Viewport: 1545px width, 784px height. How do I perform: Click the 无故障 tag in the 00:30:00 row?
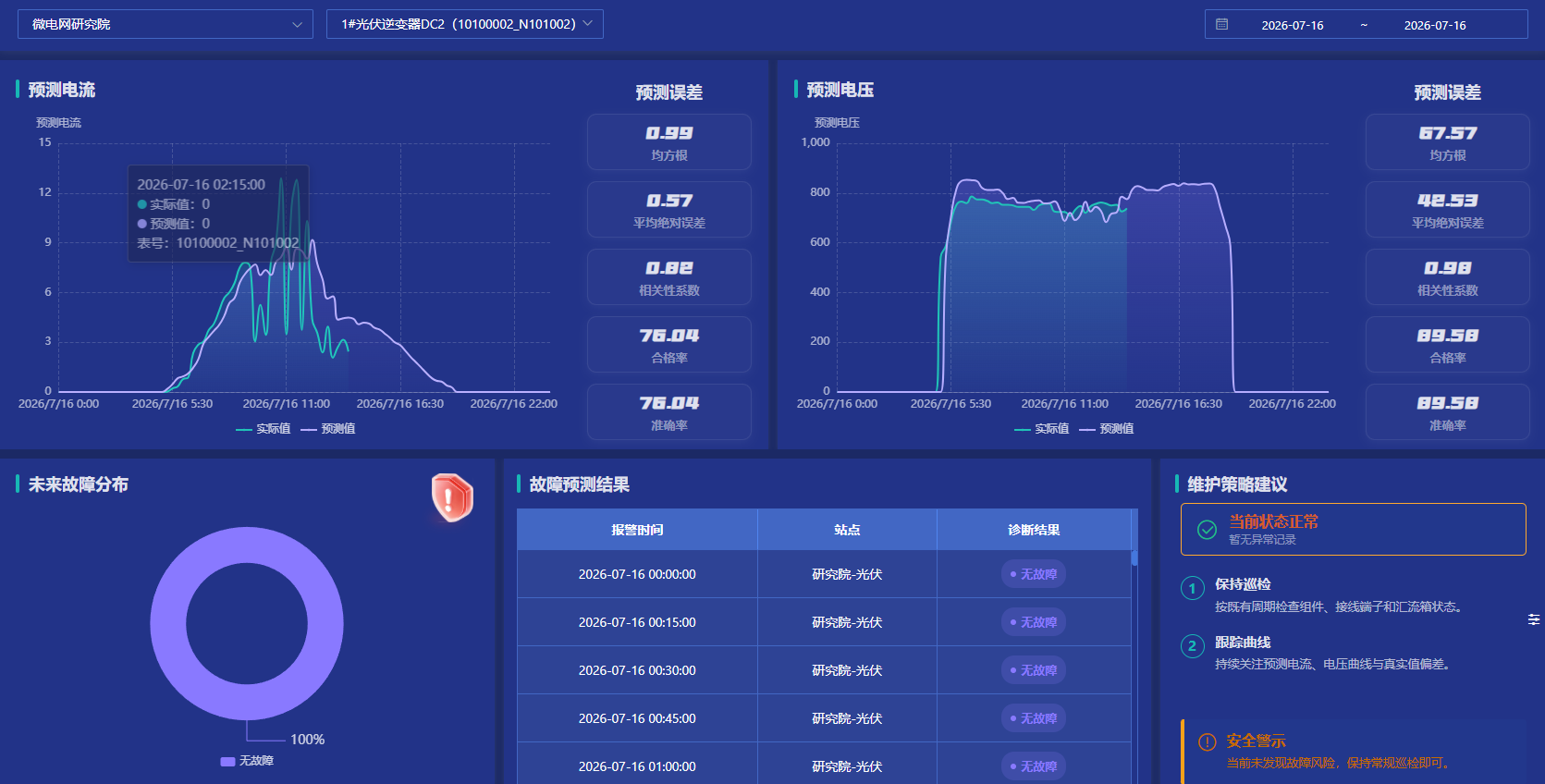pos(1034,670)
